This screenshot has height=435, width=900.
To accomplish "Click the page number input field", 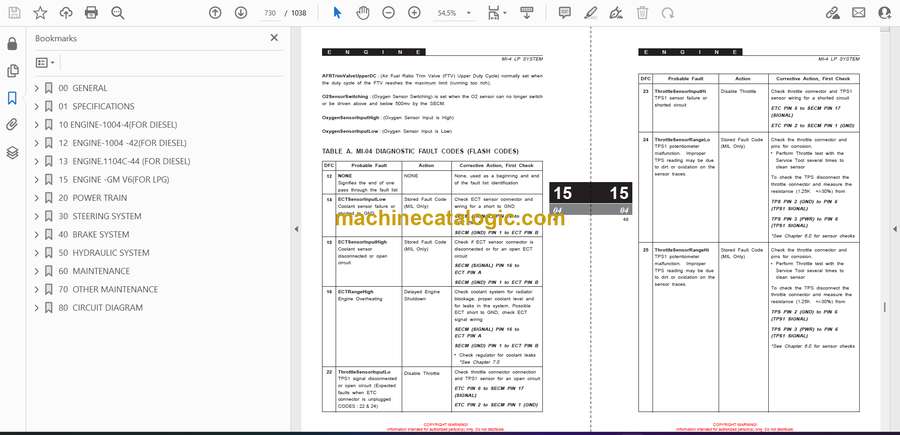I will (269, 13).
